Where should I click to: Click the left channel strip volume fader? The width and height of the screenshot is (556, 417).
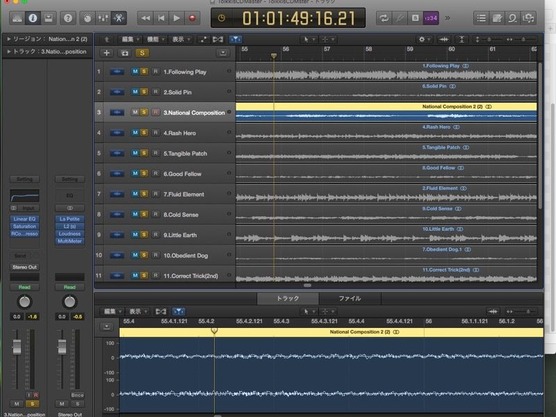[17, 346]
